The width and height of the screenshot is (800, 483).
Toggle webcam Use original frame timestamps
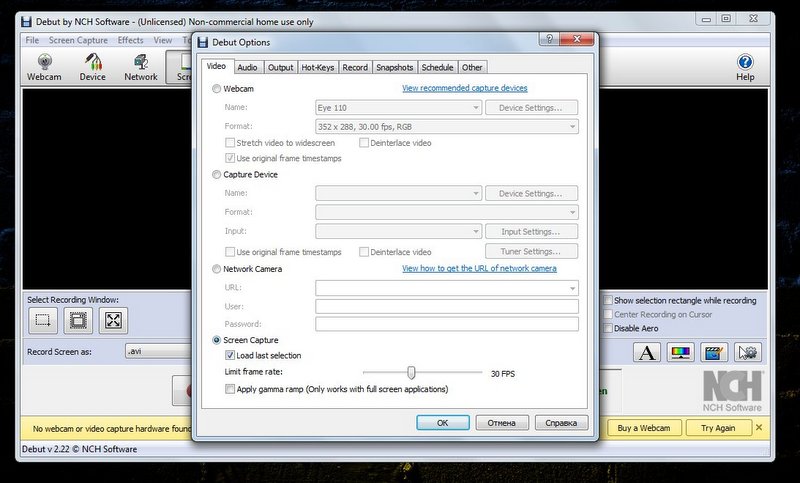click(230, 158)
